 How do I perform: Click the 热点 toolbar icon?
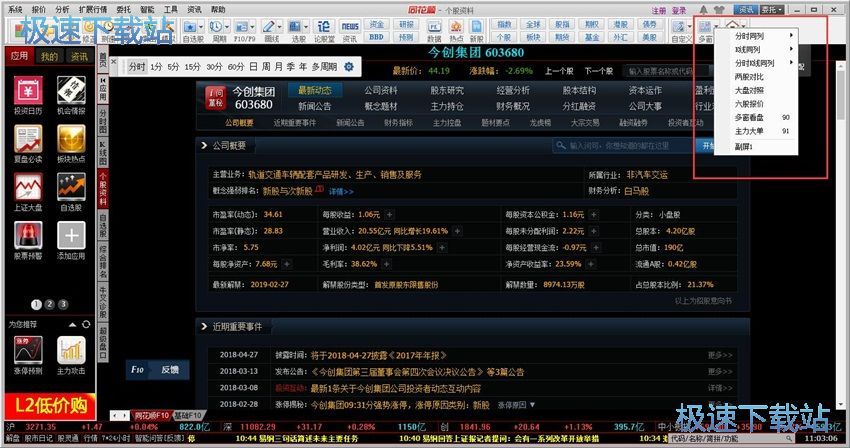(x=455, y=27)
